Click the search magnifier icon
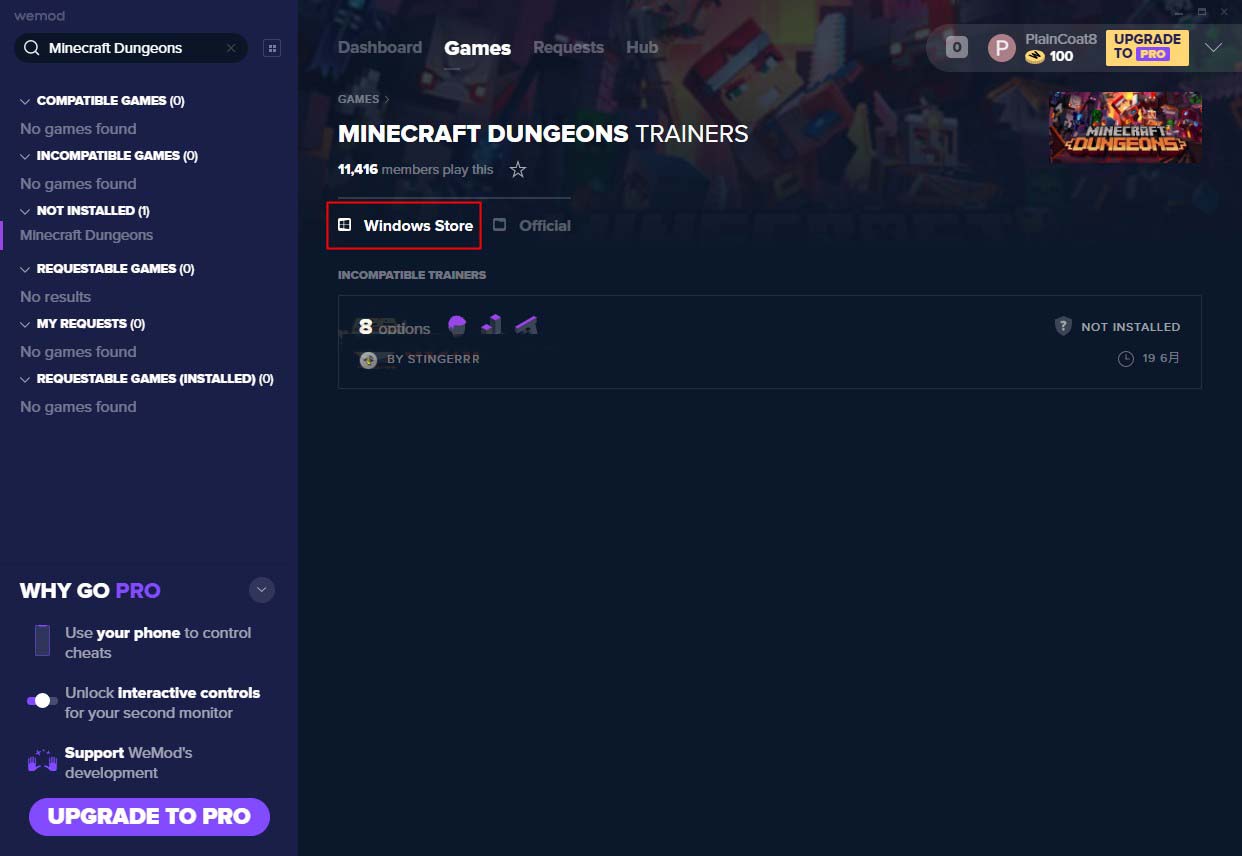This screenshot has height=856, width=1242. 31,48
